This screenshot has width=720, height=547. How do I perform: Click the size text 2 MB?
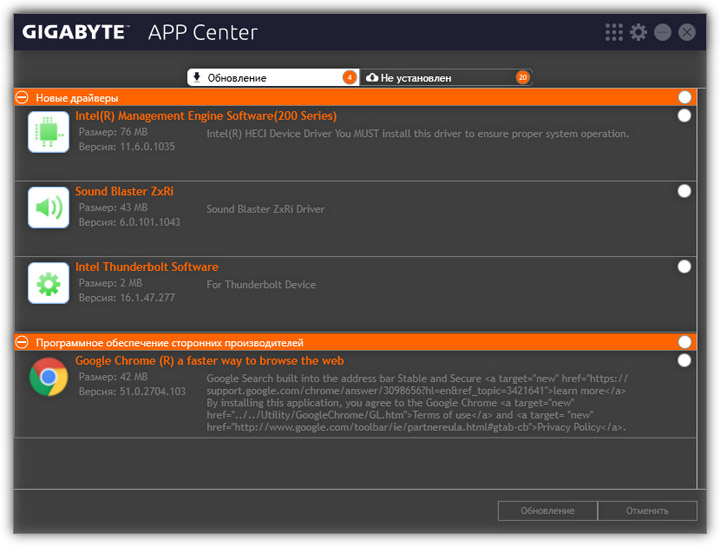[131, 283]
